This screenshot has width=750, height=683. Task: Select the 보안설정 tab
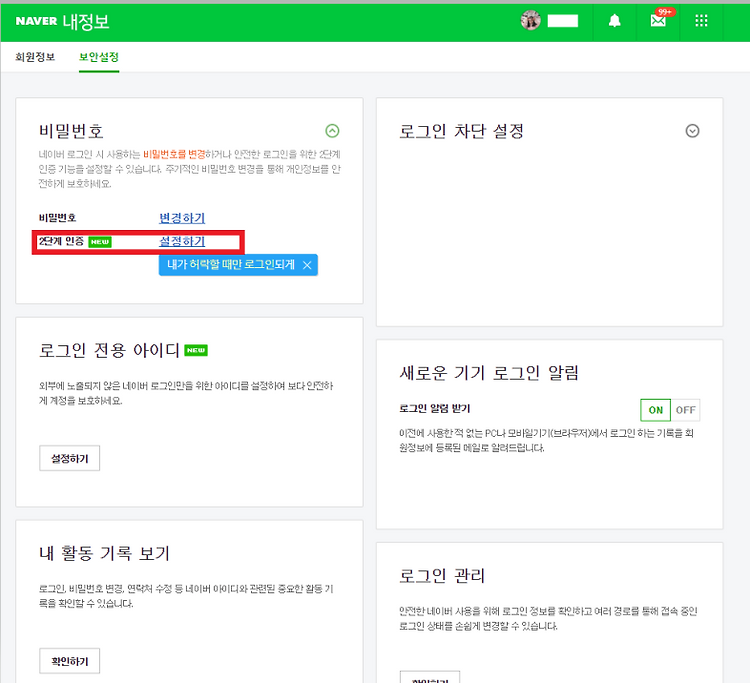click(x=99, y=57)
